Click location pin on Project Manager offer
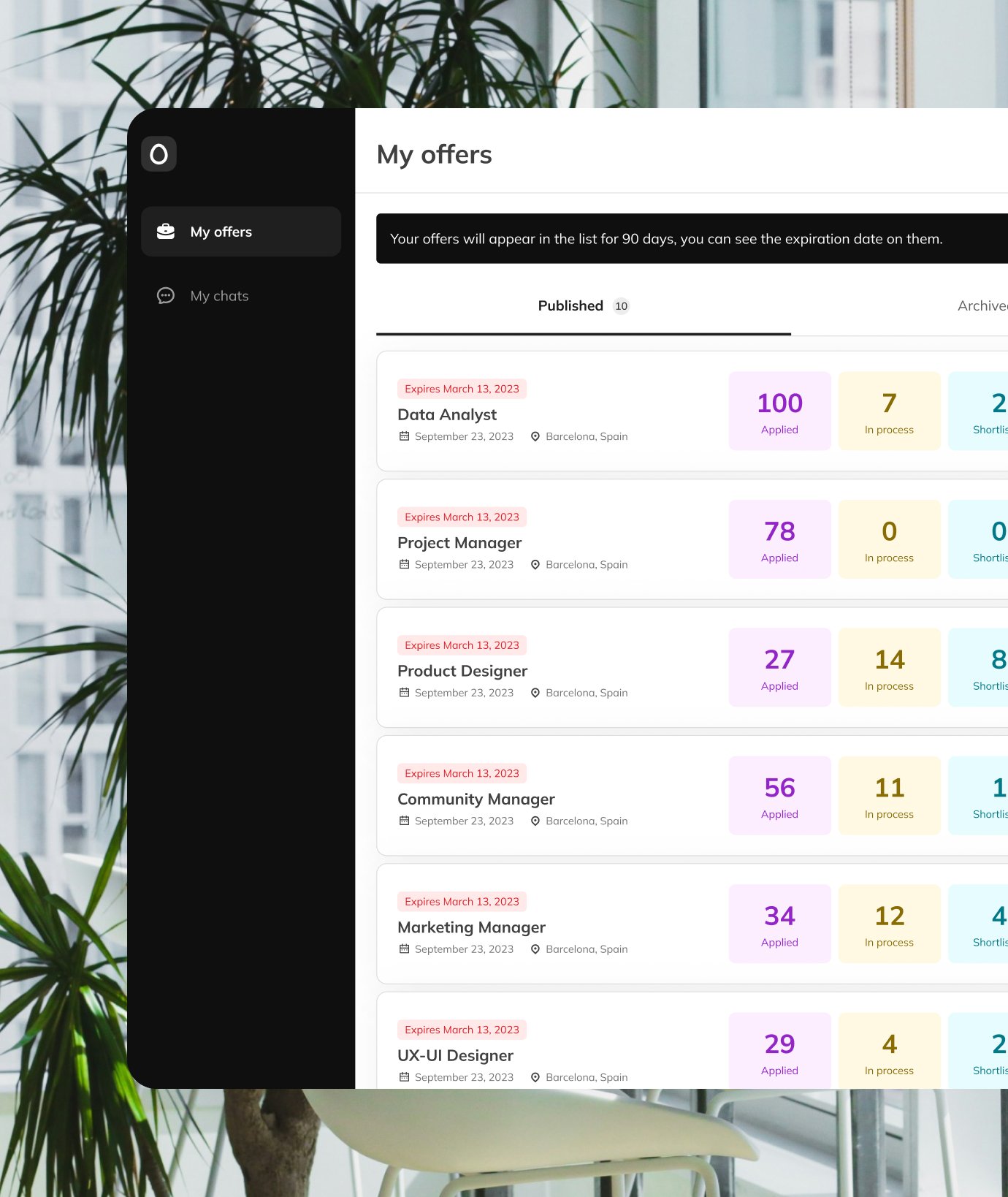The height and width of the screenshot is (1197, 1008). [535, 565]
